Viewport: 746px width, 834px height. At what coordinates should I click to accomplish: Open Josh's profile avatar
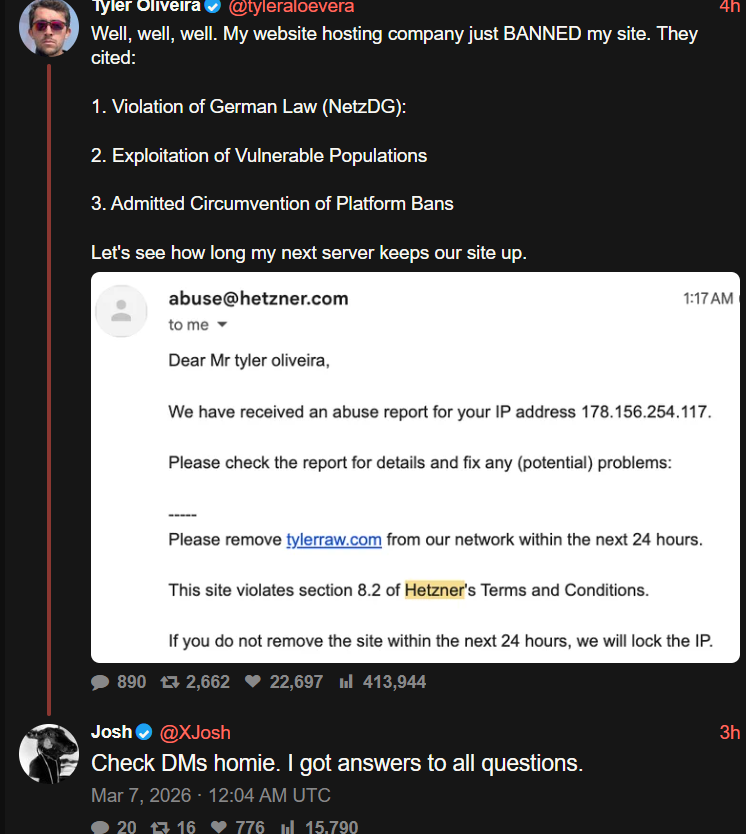tap(49, 753)
